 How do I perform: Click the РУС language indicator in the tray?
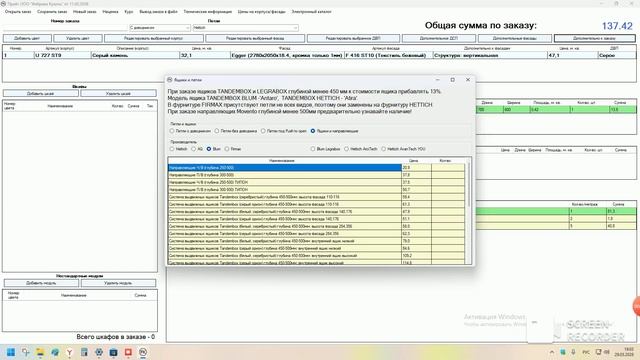click(x=586, y=352)
